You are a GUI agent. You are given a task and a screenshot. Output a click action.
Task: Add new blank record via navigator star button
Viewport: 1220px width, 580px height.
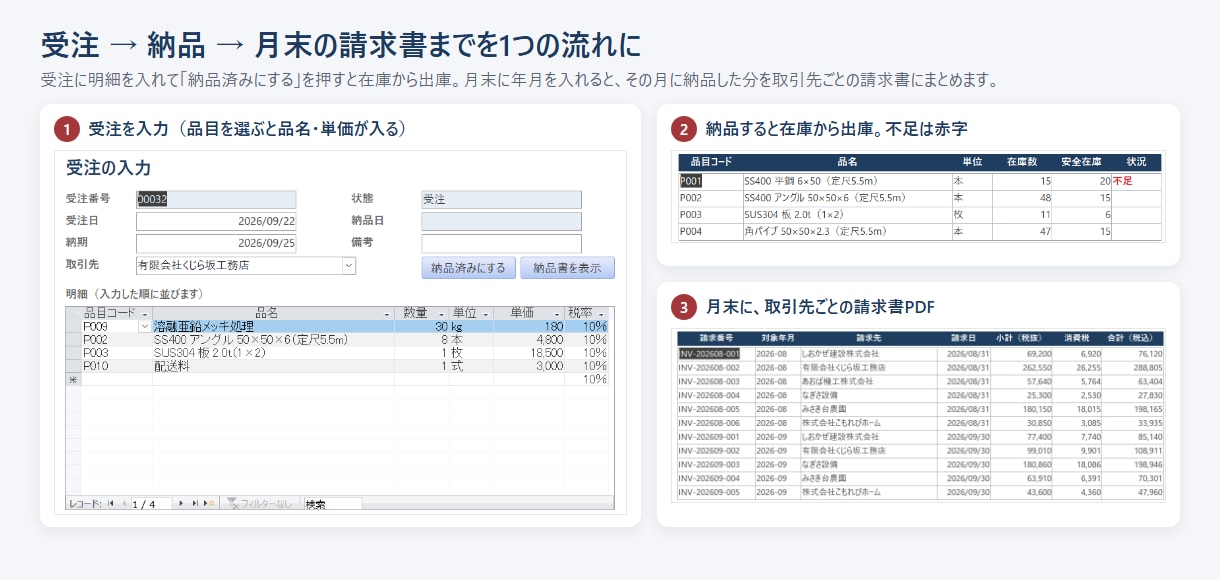209,504
